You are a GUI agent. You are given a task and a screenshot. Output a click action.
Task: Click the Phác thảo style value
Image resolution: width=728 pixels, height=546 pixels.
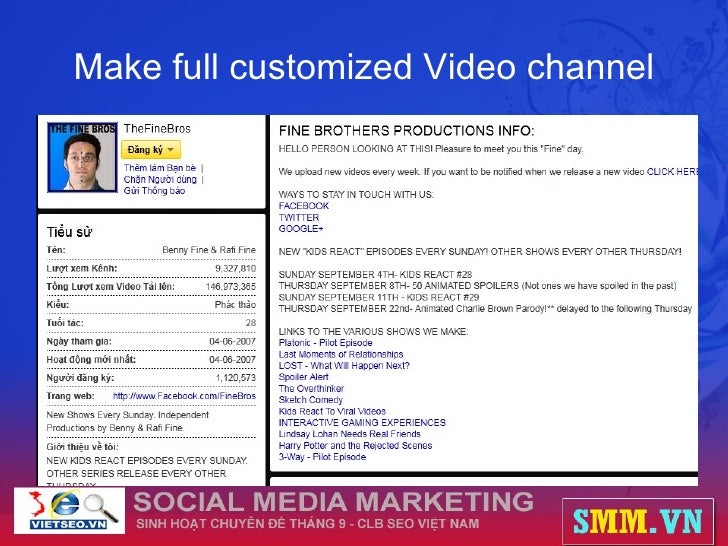click(235, 305)
